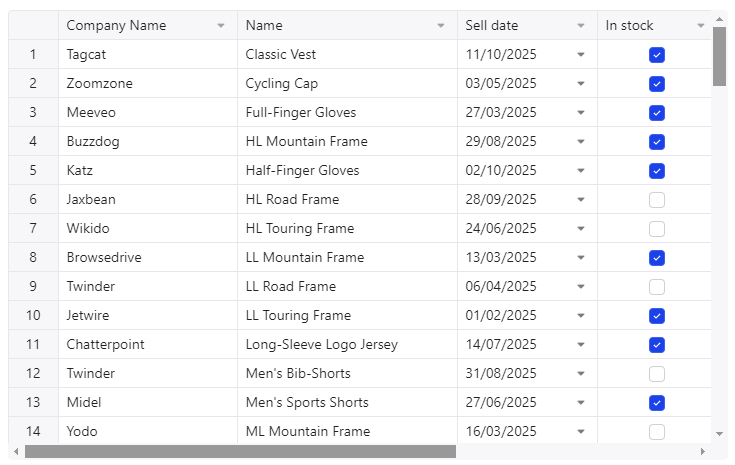Uncheck In stock for Classic Vest

pos(656,55)
